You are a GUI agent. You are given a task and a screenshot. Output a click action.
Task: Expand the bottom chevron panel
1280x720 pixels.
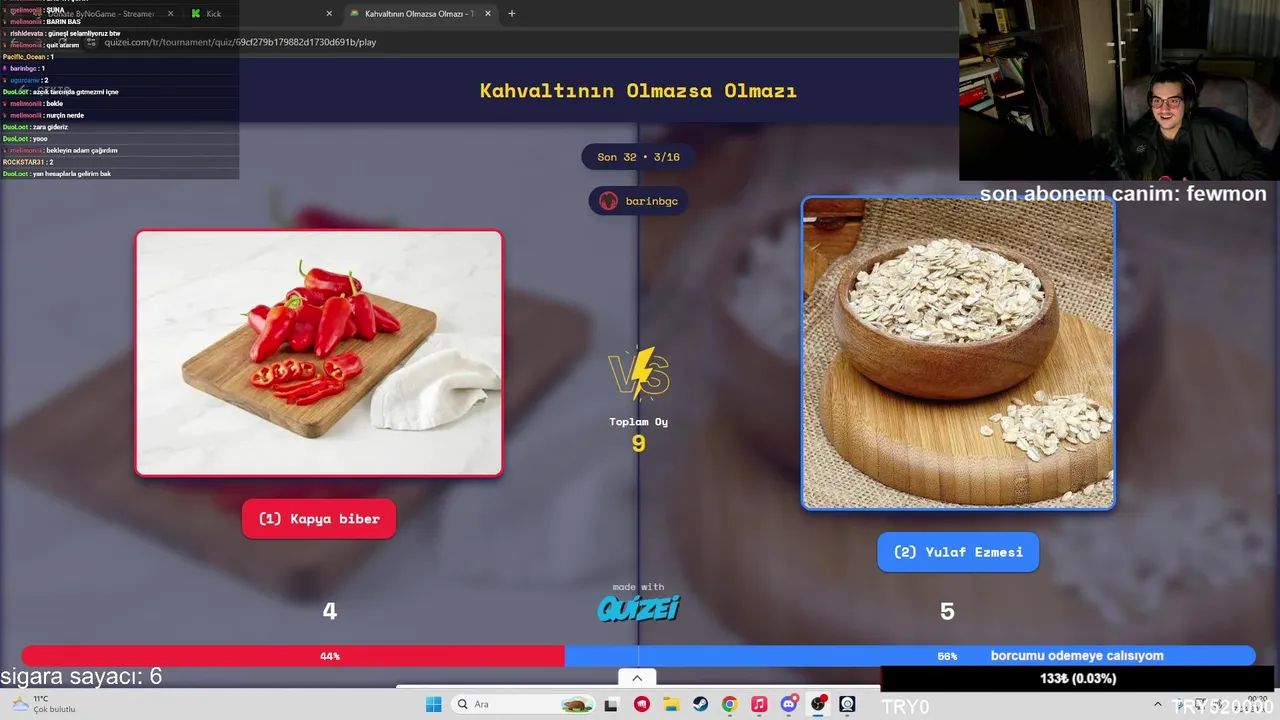coord(637,677)
